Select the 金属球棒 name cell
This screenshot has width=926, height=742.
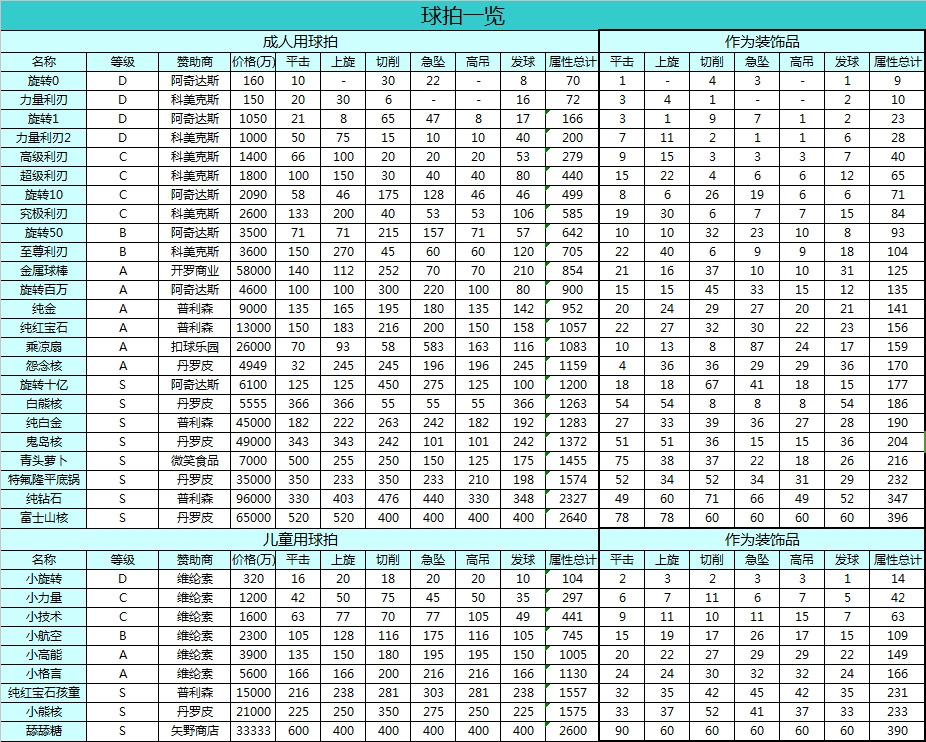coord(44,271)
